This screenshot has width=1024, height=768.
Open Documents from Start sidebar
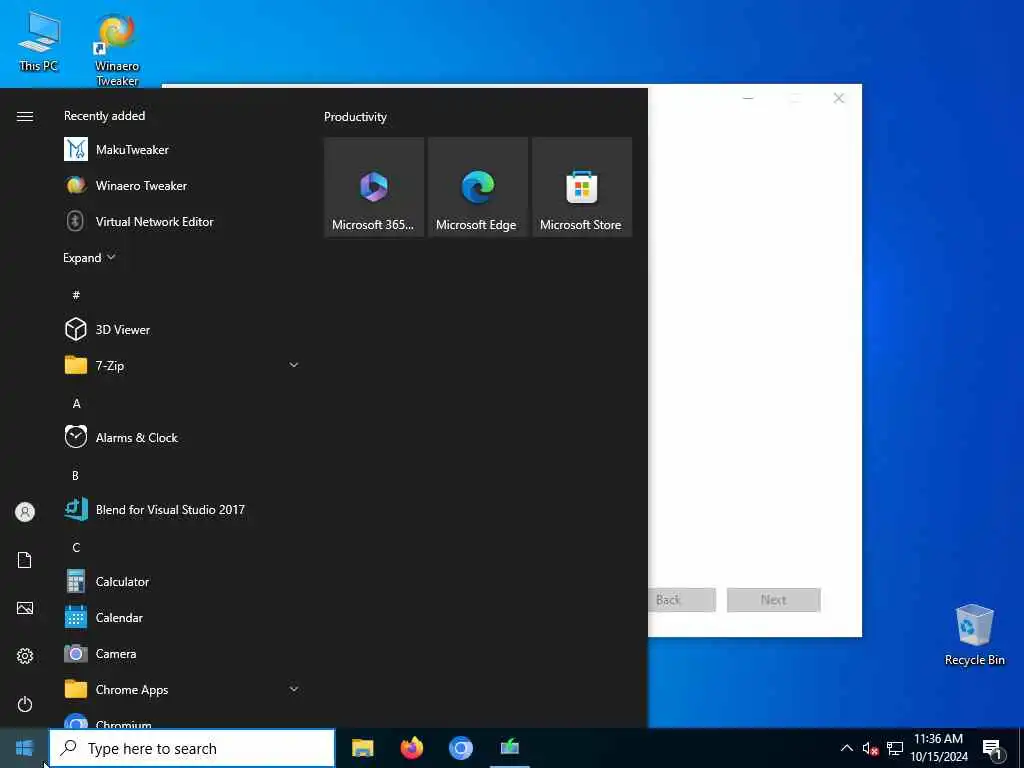(x=25, y=560)
